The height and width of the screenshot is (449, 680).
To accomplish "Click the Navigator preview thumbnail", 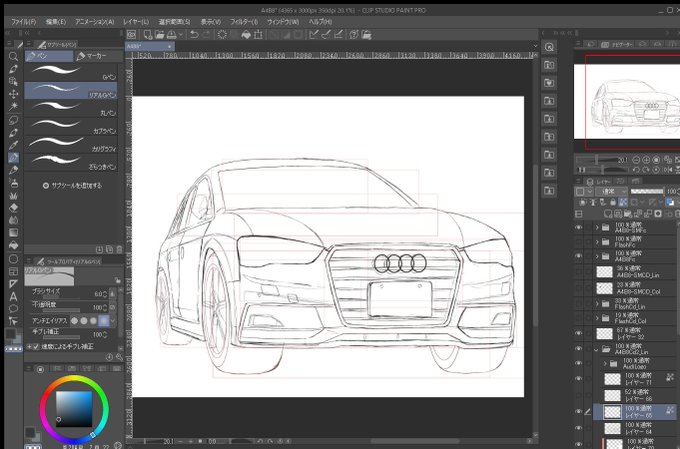I will pos(627,102).
